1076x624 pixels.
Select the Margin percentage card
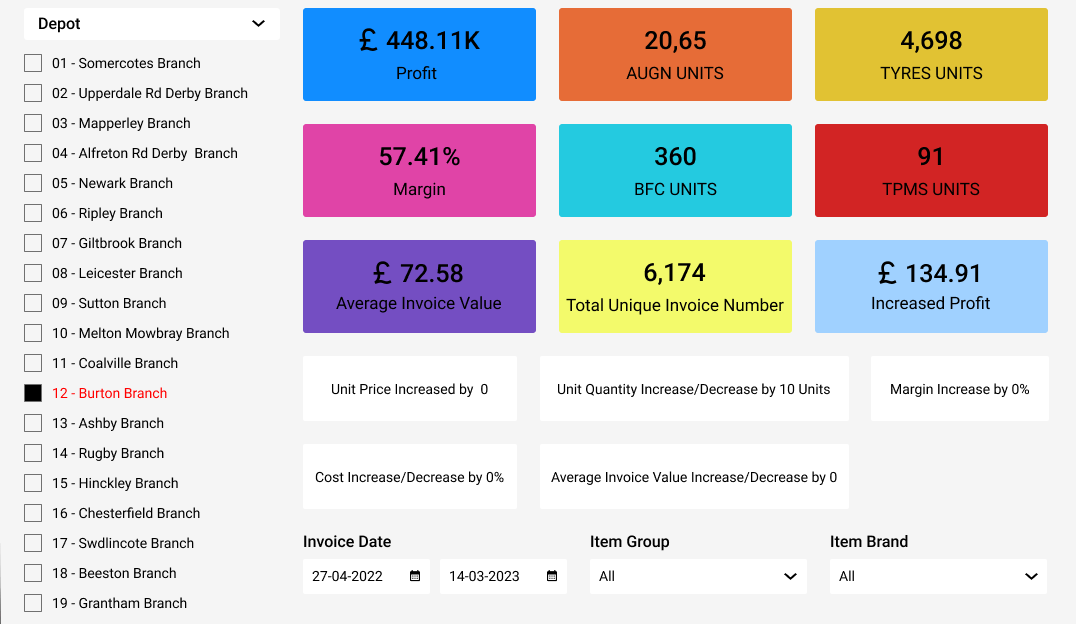tap(418, 170)
